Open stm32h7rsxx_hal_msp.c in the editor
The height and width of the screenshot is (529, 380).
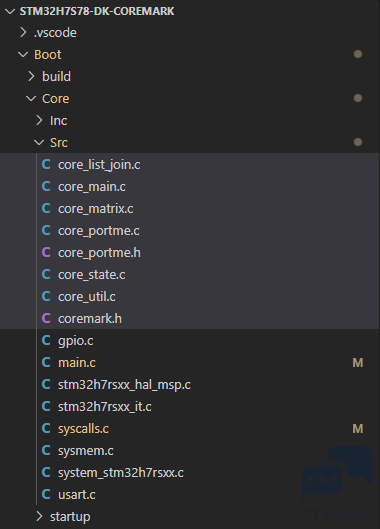coord(124,385)
